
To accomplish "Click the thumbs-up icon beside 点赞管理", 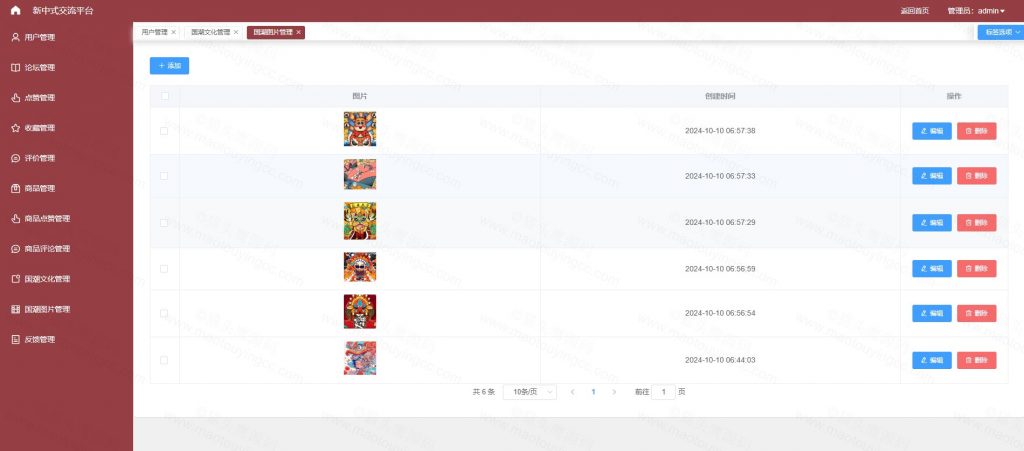I will coord(16,98).
